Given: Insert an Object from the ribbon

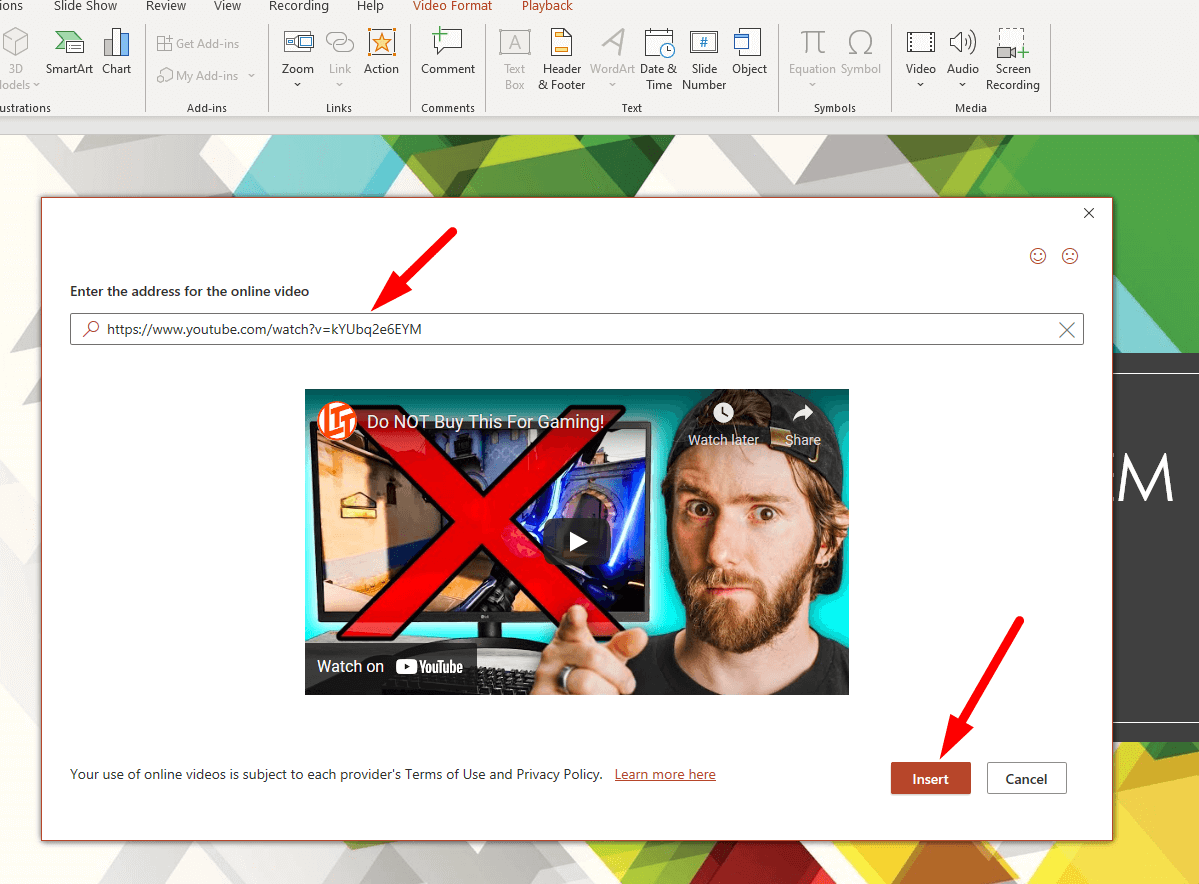Looking at the screenshot, I should point(749,52).
